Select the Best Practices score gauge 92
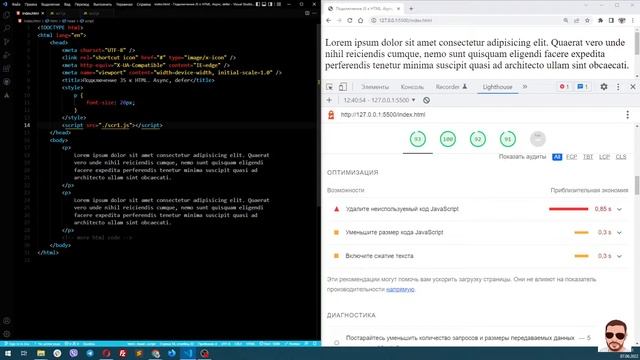The height and width of the screenshot is (360, 640). pos(478,139)
